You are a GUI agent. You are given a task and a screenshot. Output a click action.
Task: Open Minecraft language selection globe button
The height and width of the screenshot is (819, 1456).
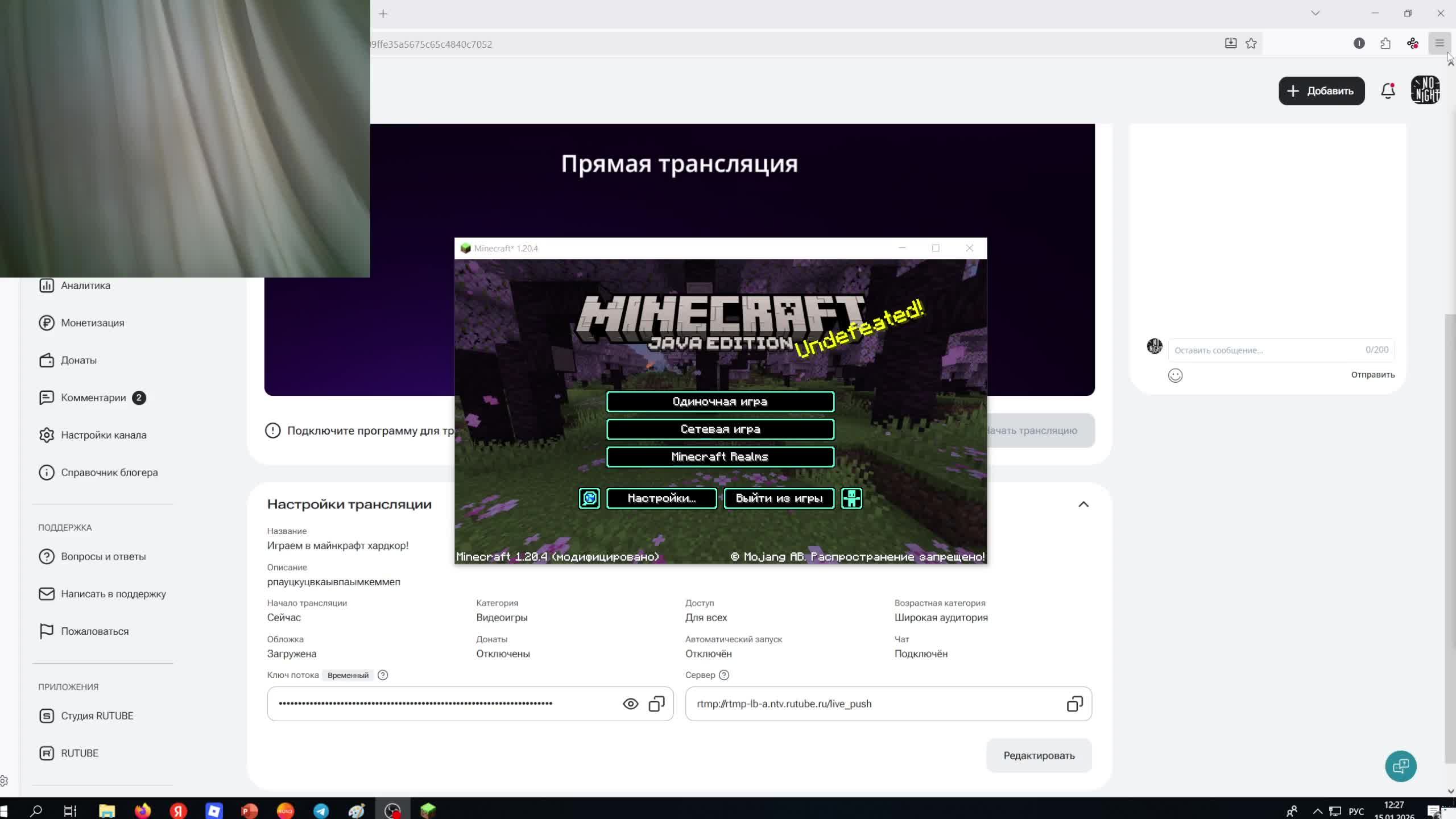(x=589, y=498)
